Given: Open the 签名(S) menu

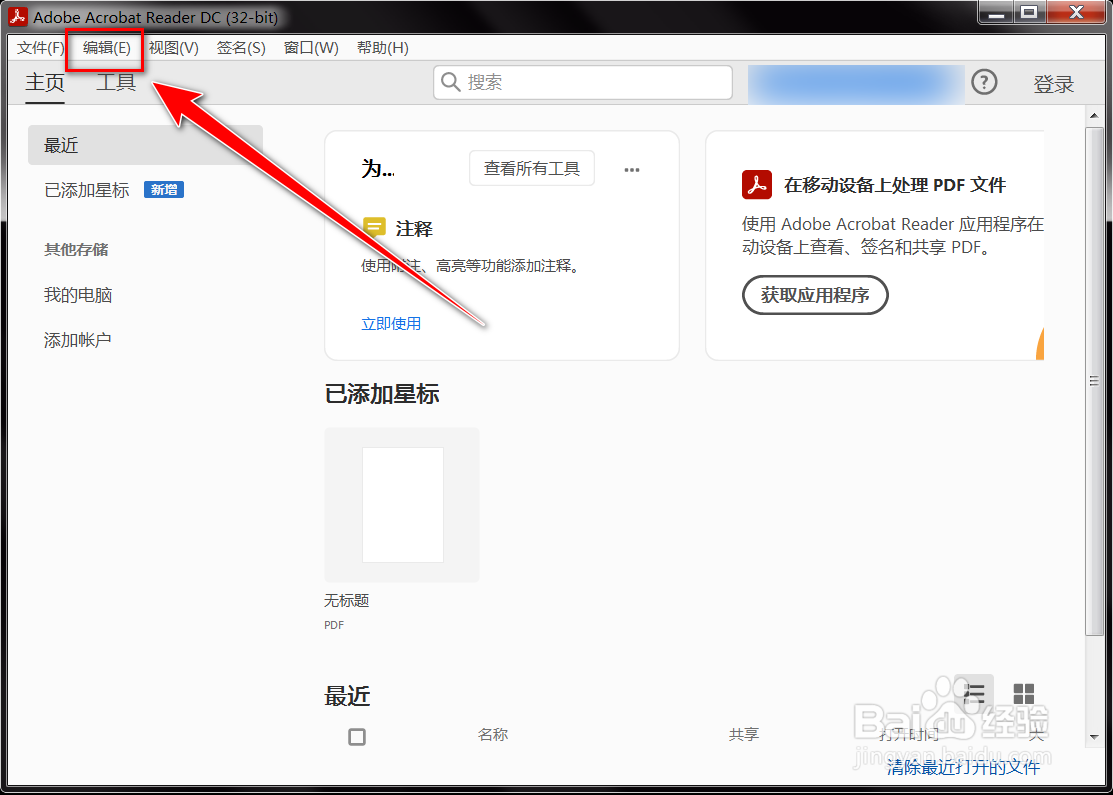Looking at the screenshot, I should pyautogui.click(x=241, y=48).
